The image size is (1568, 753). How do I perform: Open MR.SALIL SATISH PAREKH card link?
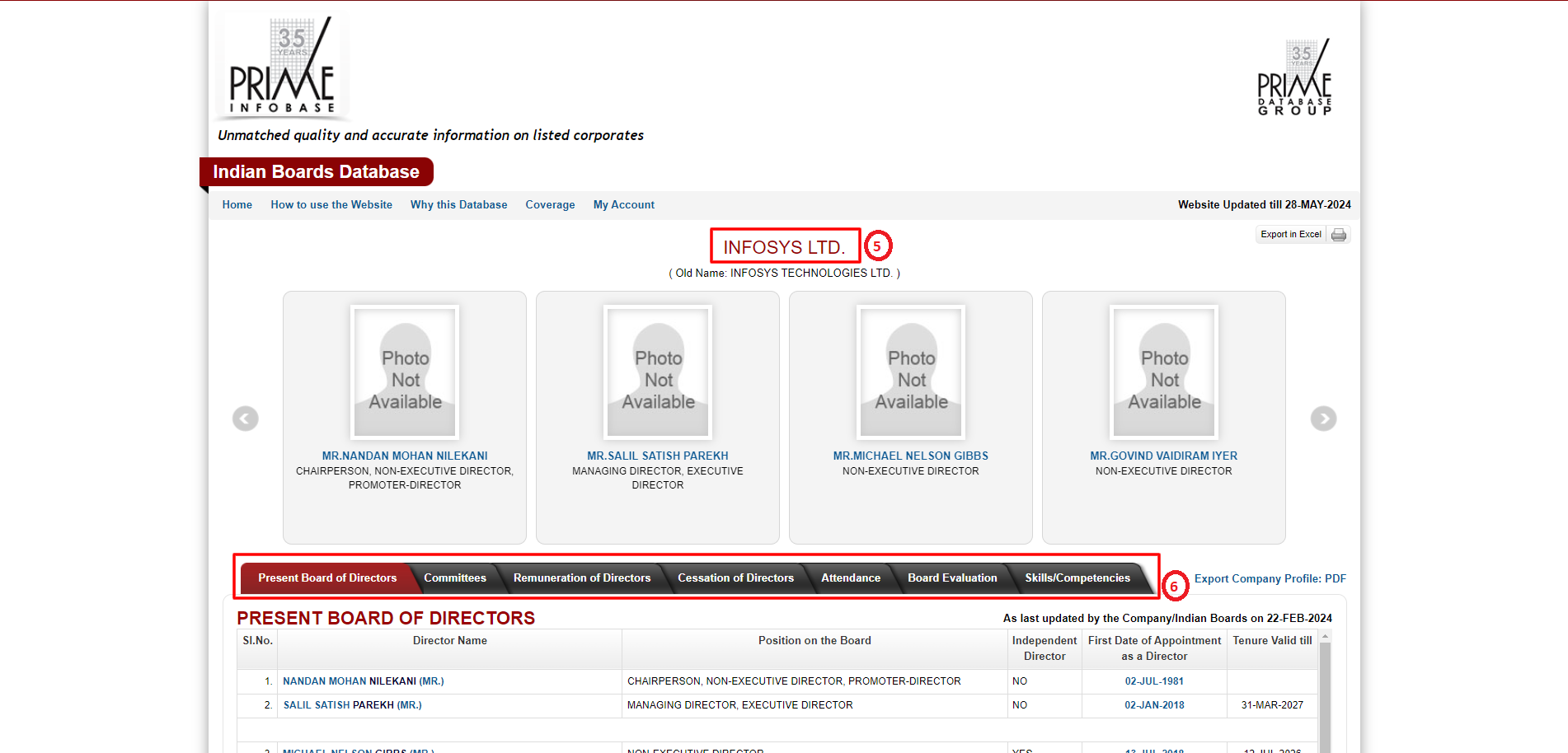[x=658, y=456]
